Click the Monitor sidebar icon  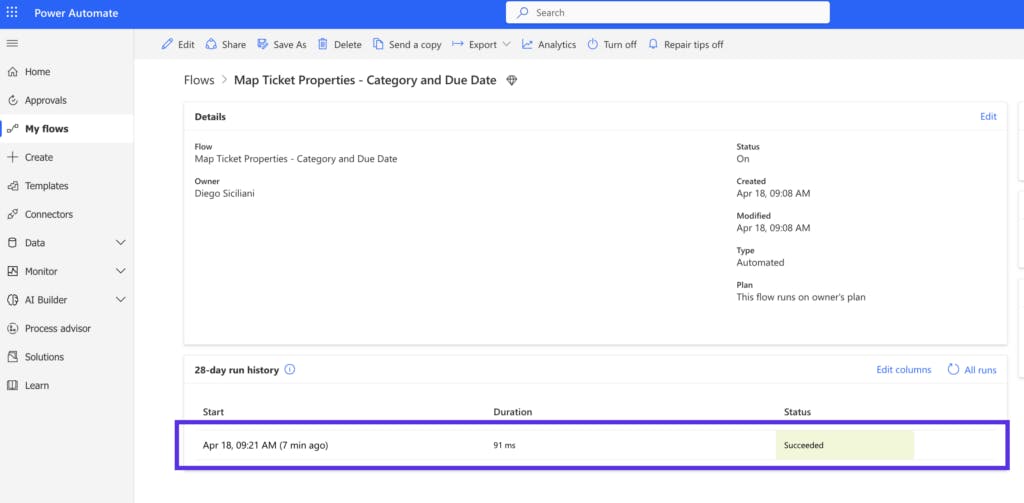[x=12, y=271]
